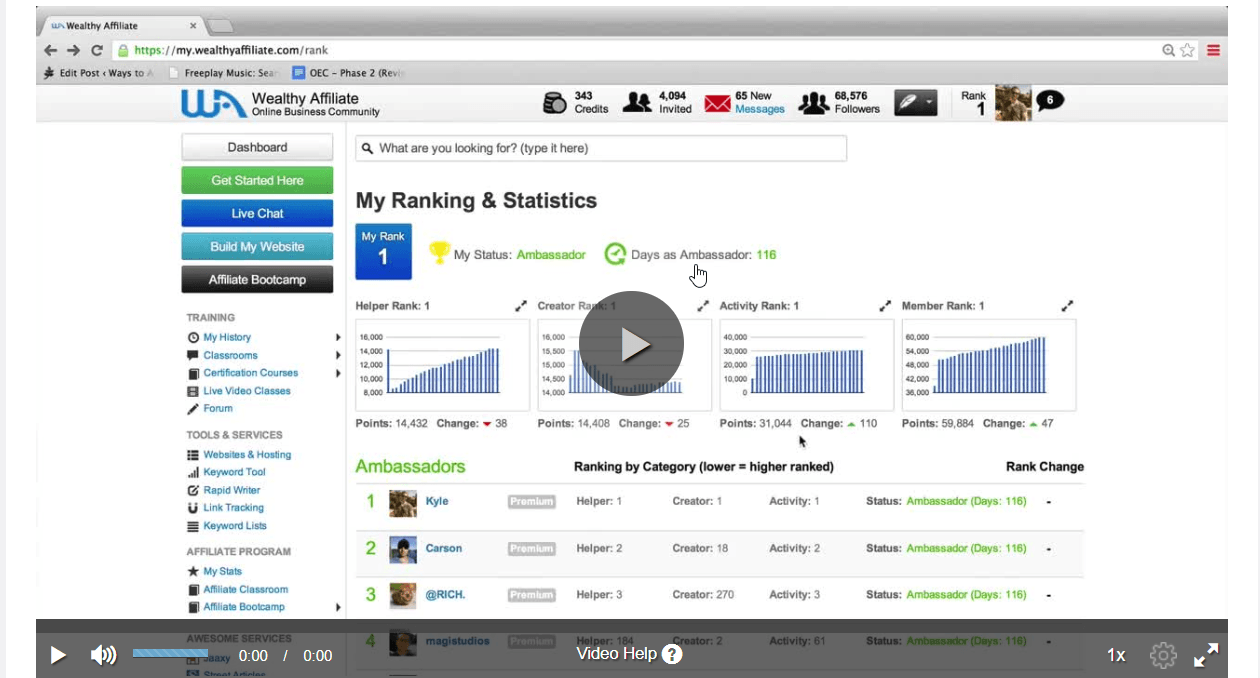Expand Certification Courses arrow
This screenshot has width=1260, height=678.
[338, 373]
